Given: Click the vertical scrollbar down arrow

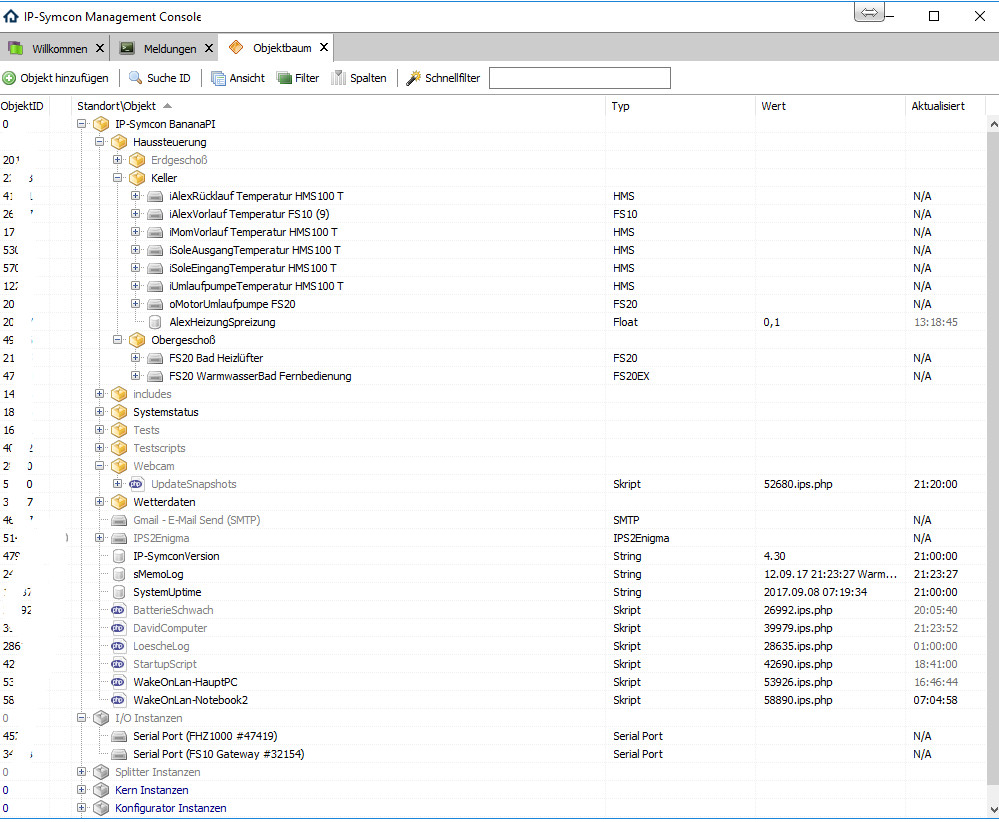Looking at the screenshot, I should pyautogui.click(x=993, y=809).
